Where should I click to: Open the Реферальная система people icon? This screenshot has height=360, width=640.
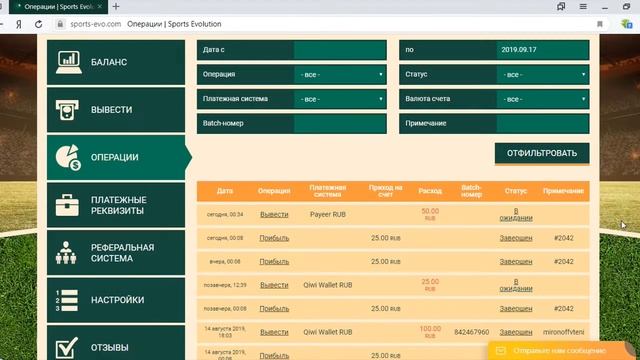click(x=66, y=252)
